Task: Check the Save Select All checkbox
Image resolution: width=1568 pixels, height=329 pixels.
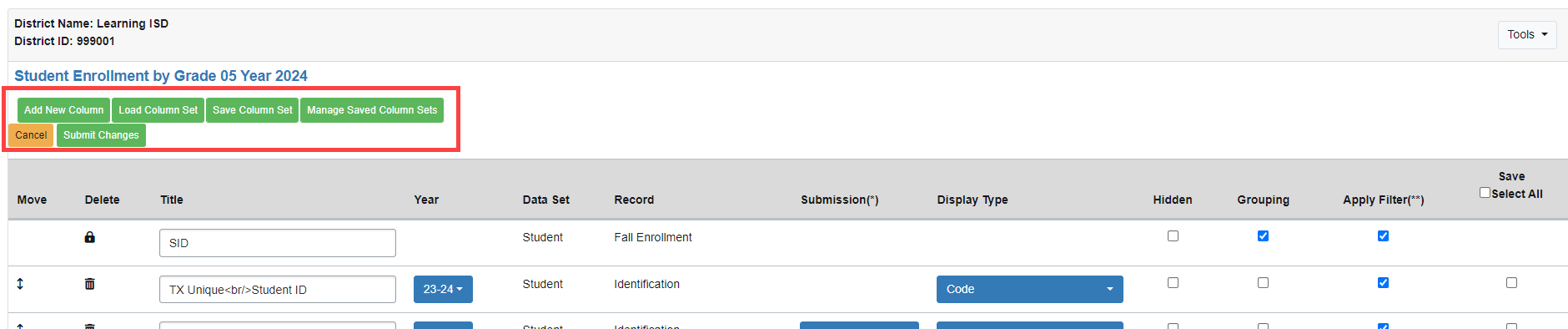Action: pyautogui.click(x=1485, y=193)
